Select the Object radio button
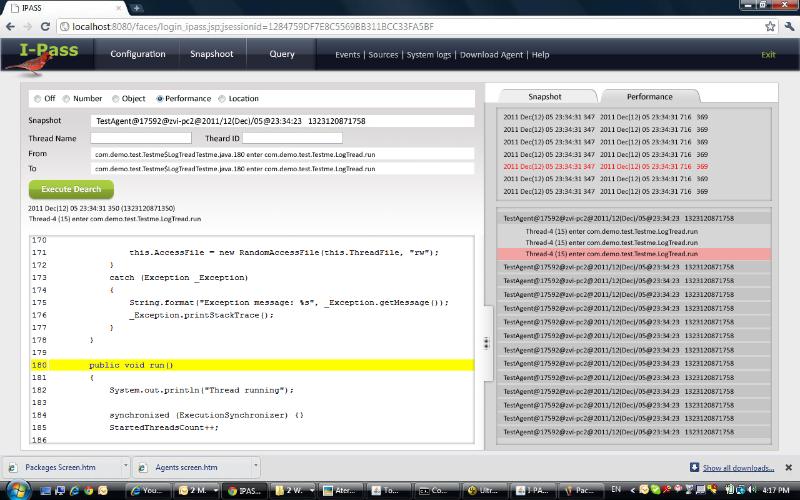This screenshot has width=800, height=500. 115,98
